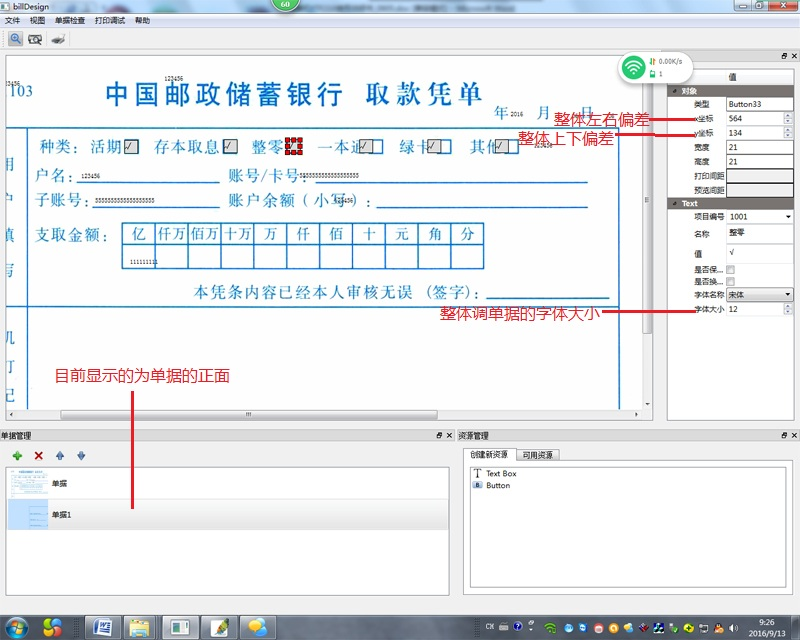
Task: Click the red X delete-bill icon
Action: (39, 455)
